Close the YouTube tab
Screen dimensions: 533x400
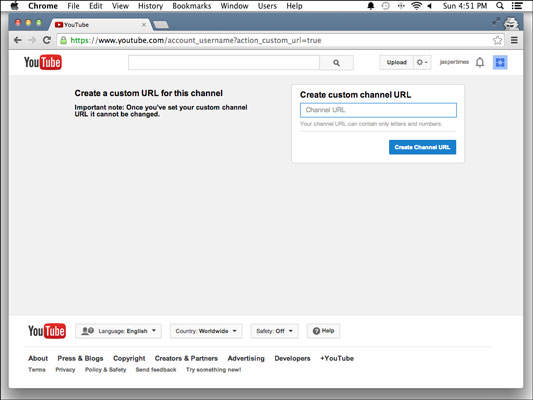point(144,24)
